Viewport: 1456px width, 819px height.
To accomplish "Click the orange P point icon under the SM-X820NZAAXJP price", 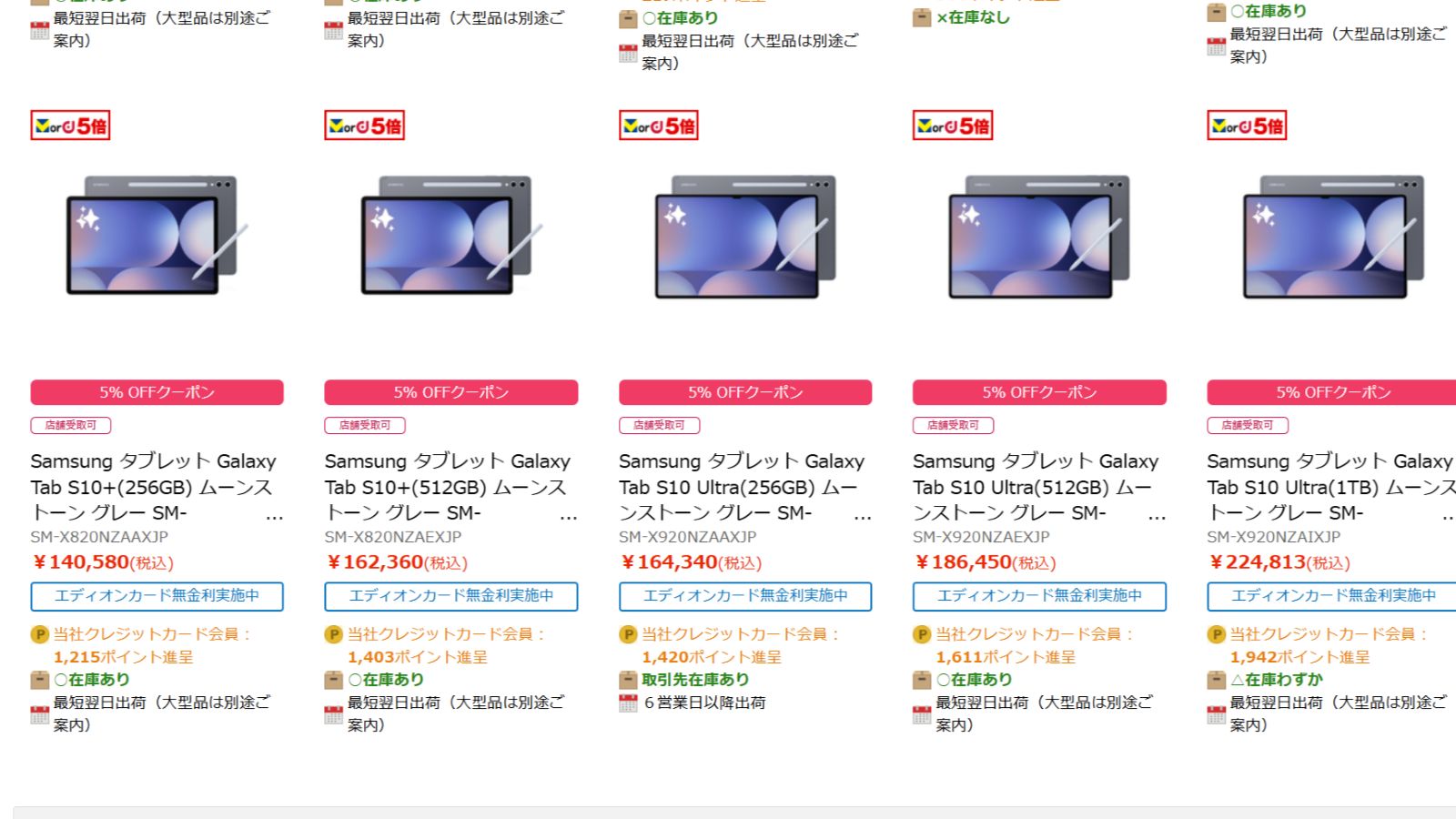I will coord(39,634).
